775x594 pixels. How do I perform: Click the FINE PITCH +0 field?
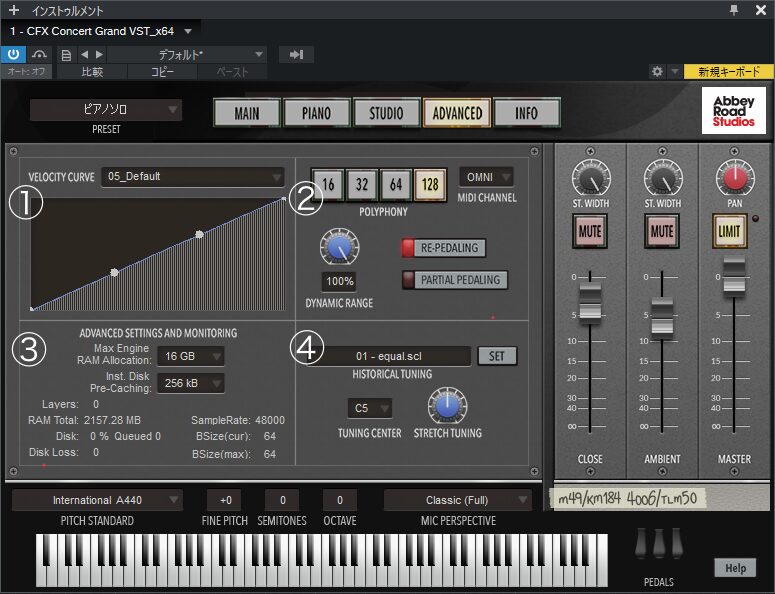(x=225, y=500)
